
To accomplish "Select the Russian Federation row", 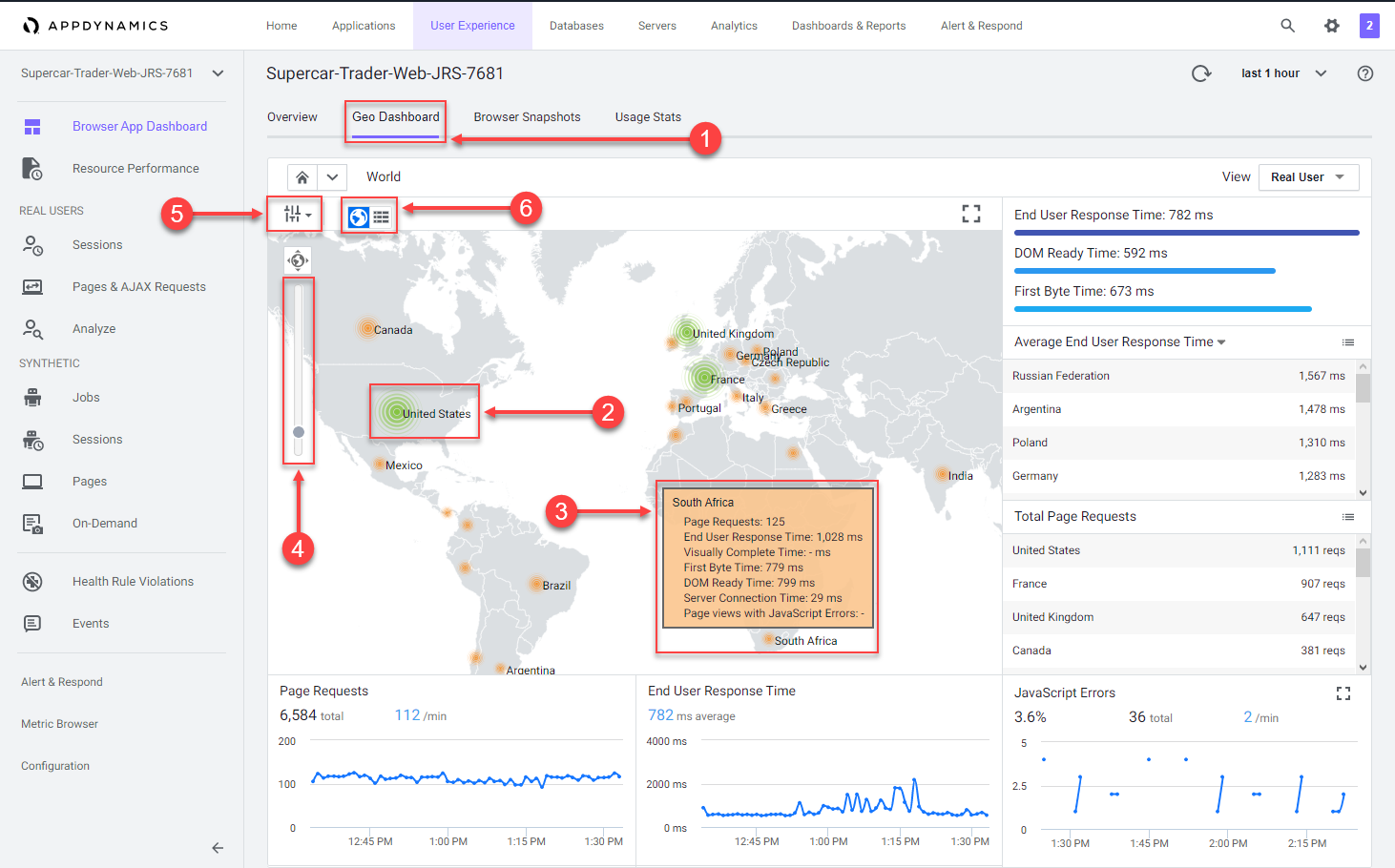I will pyautogui.click(x=1178, y=376).
